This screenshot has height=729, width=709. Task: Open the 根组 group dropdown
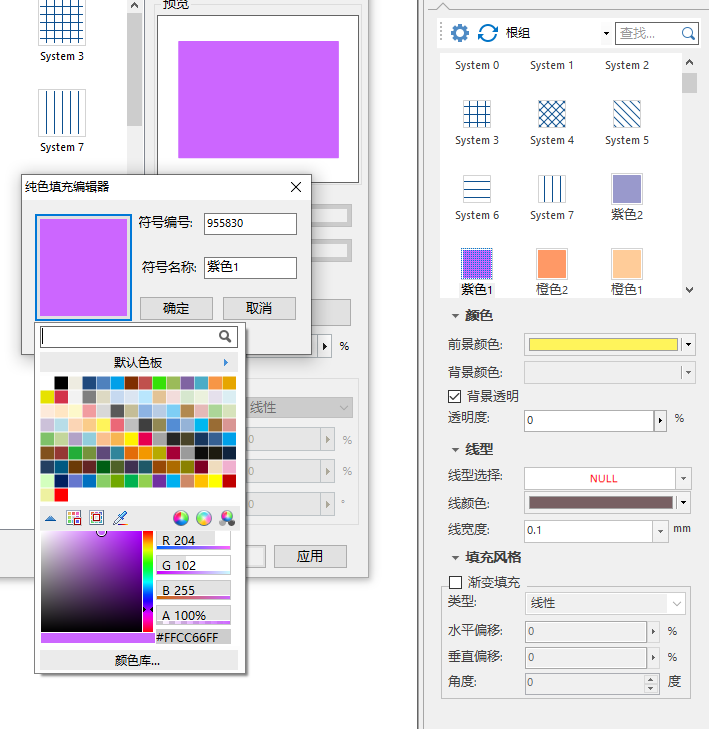pos(606,33)
